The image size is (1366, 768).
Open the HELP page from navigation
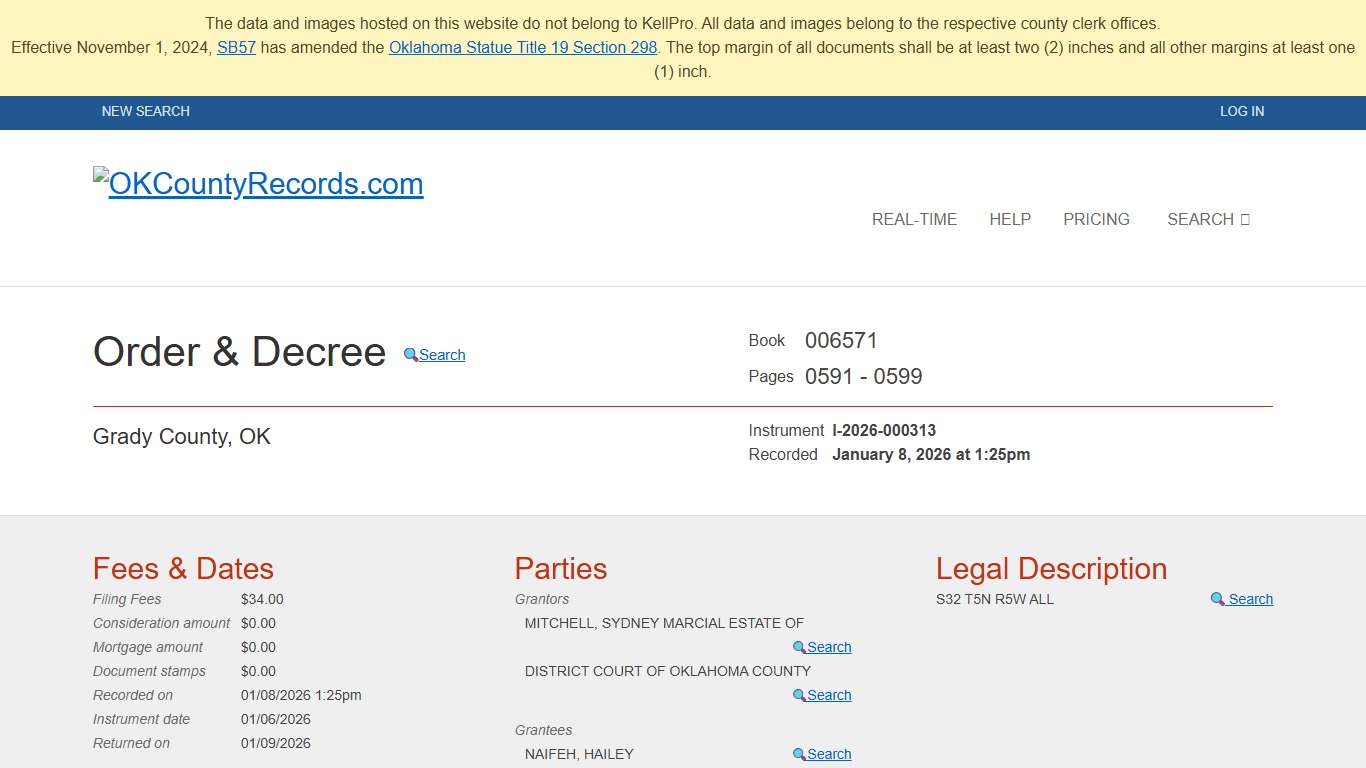tap(1010, 219)
